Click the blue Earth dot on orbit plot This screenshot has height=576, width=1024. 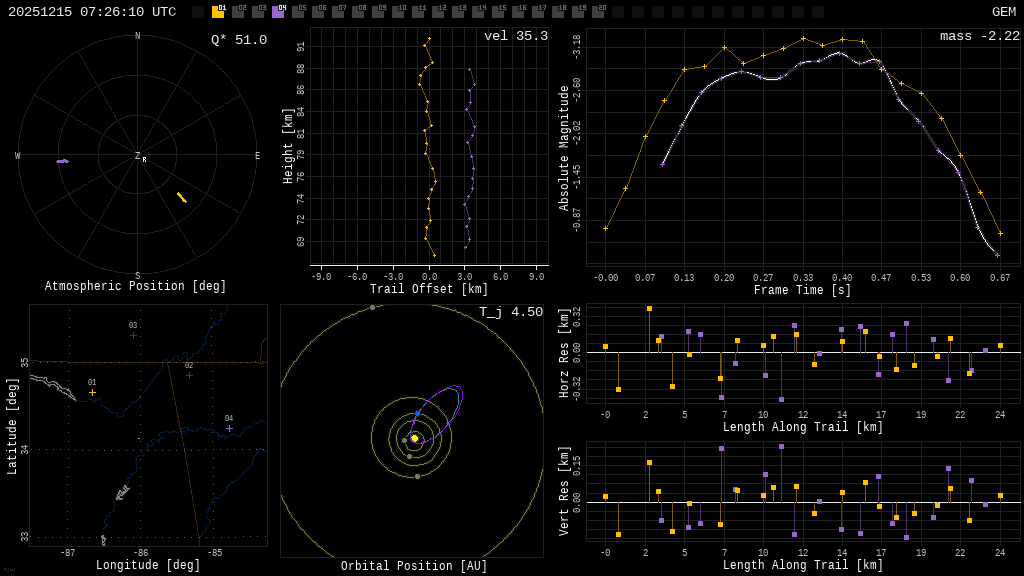[417, 413]
